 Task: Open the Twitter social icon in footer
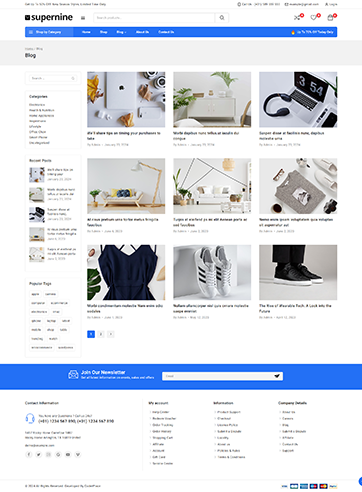click(x=39, y=454)
